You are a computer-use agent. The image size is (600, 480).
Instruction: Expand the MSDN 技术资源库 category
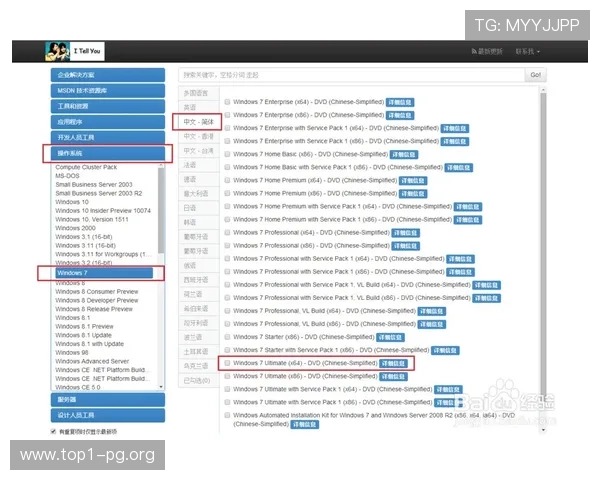108,91
